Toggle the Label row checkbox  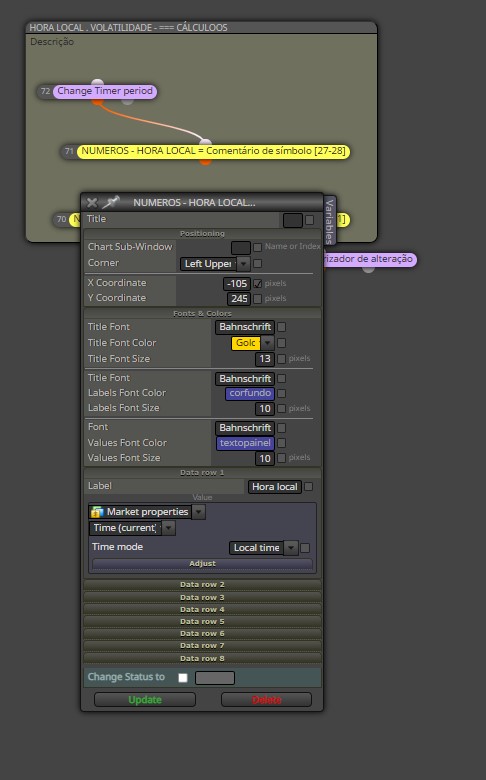pyautogui.click(x=308, y=487)
